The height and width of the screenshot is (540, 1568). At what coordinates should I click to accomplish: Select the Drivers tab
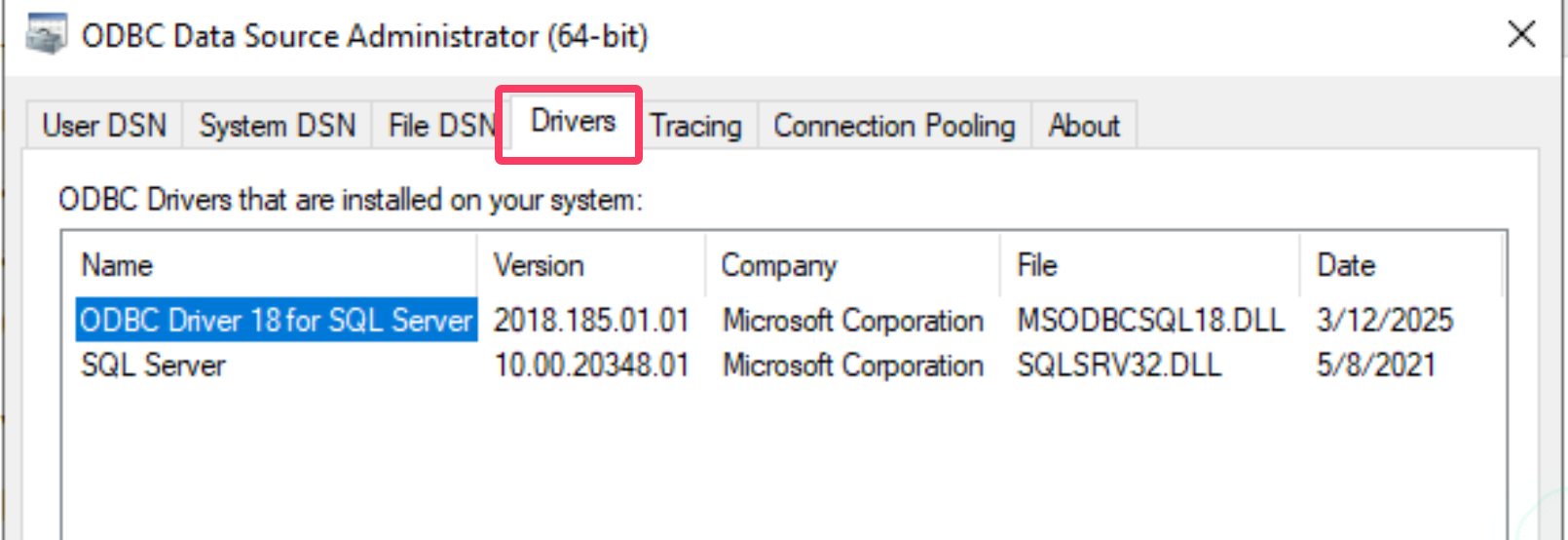(573, 122)
